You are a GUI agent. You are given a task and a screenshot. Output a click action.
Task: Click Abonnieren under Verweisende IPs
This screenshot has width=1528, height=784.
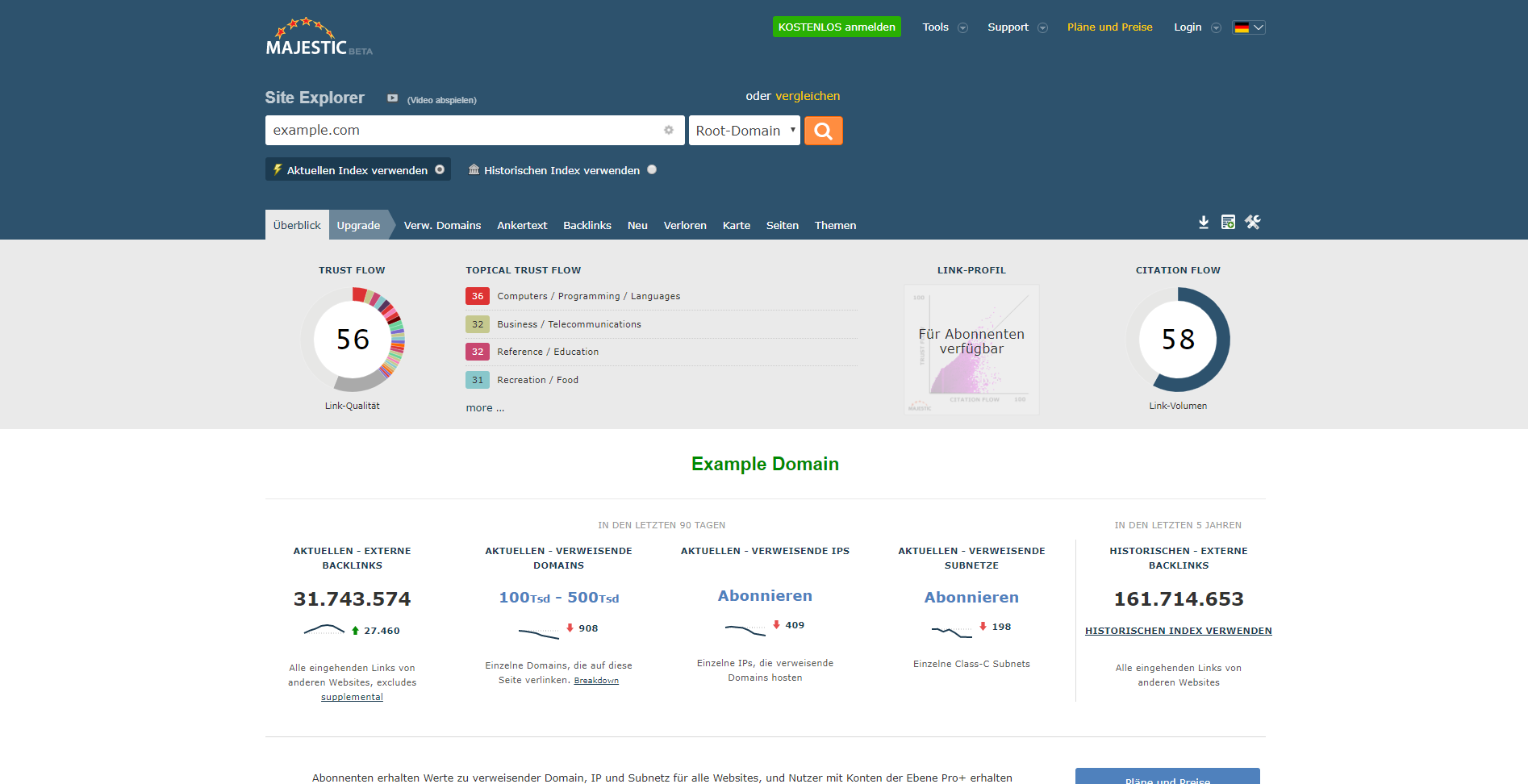765,596
